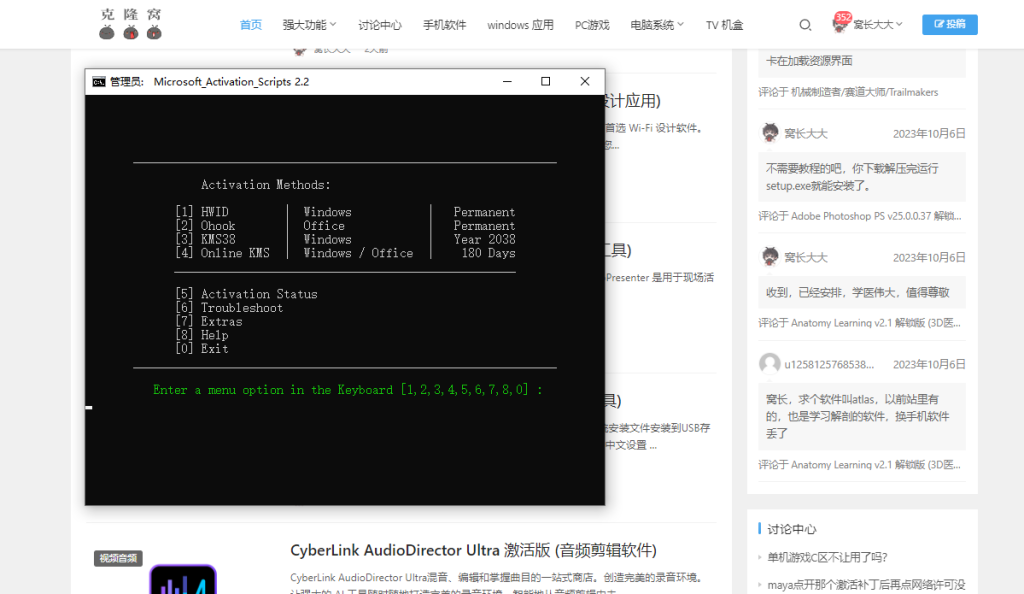The image size is (1024, 594).
Task: Click the username u1258125768538...
Action: pos(829,364)
